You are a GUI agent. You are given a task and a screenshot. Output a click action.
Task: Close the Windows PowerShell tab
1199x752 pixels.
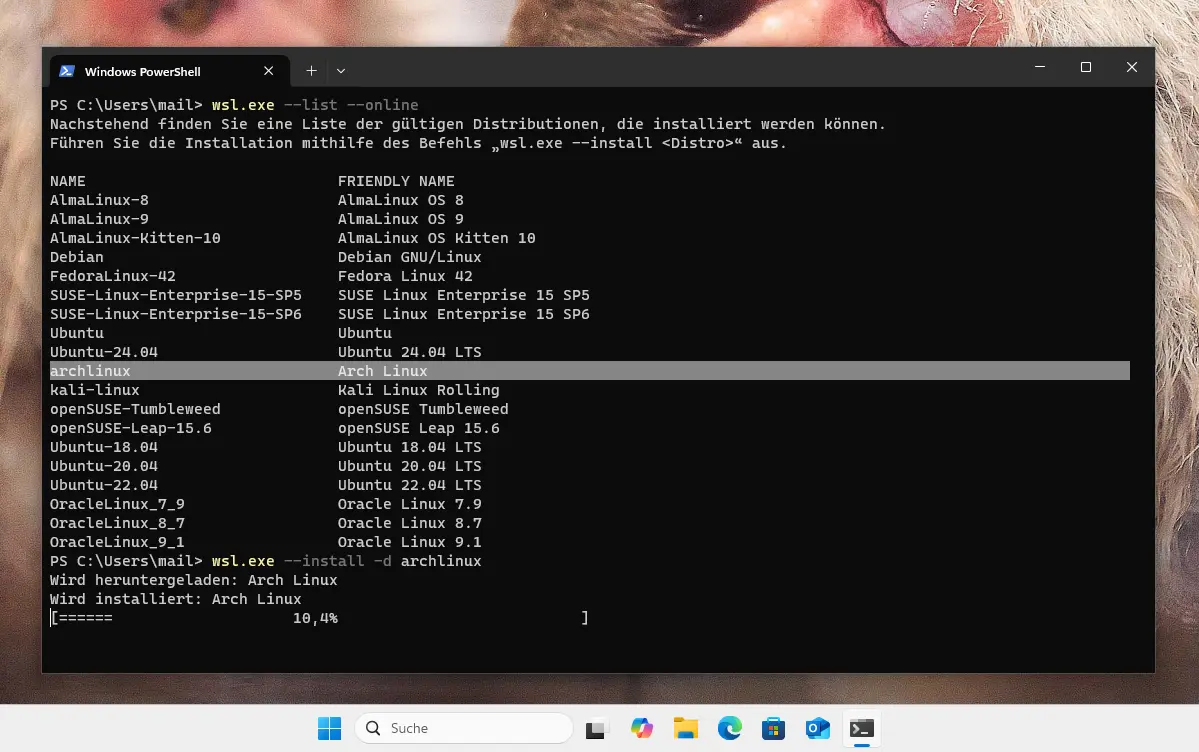pyautogui.click(x=268, y=71)
